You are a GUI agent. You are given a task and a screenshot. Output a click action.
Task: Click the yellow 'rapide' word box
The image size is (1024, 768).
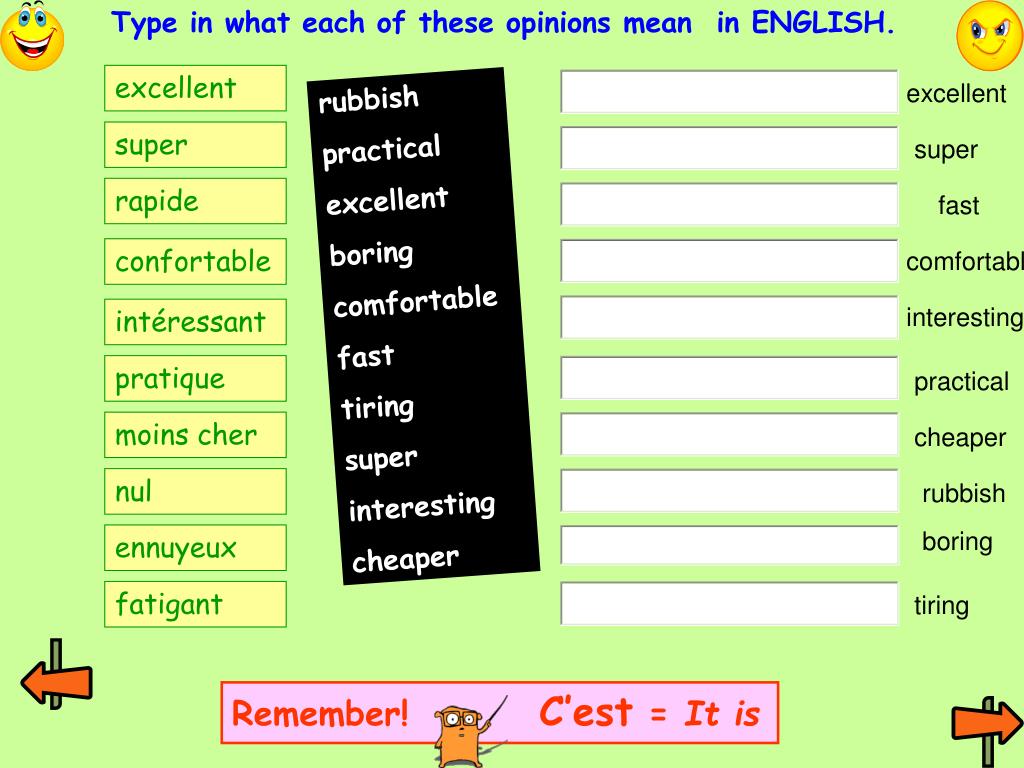coord(195,201)
